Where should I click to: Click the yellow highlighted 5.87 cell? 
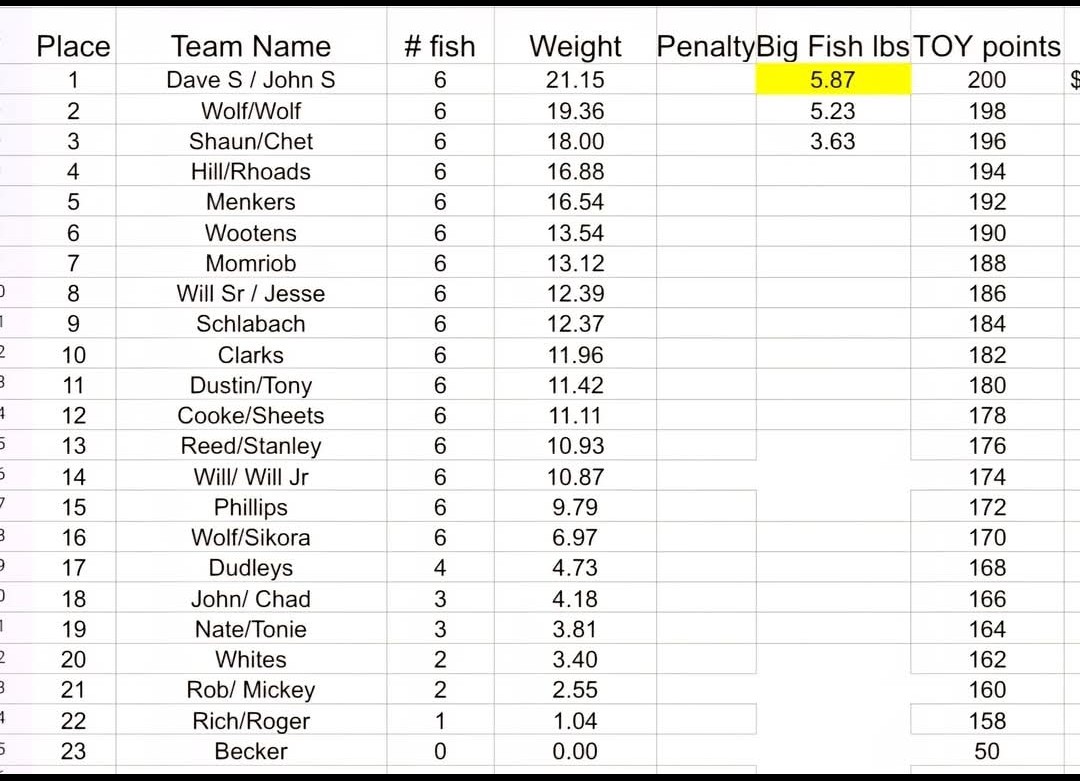833,80
